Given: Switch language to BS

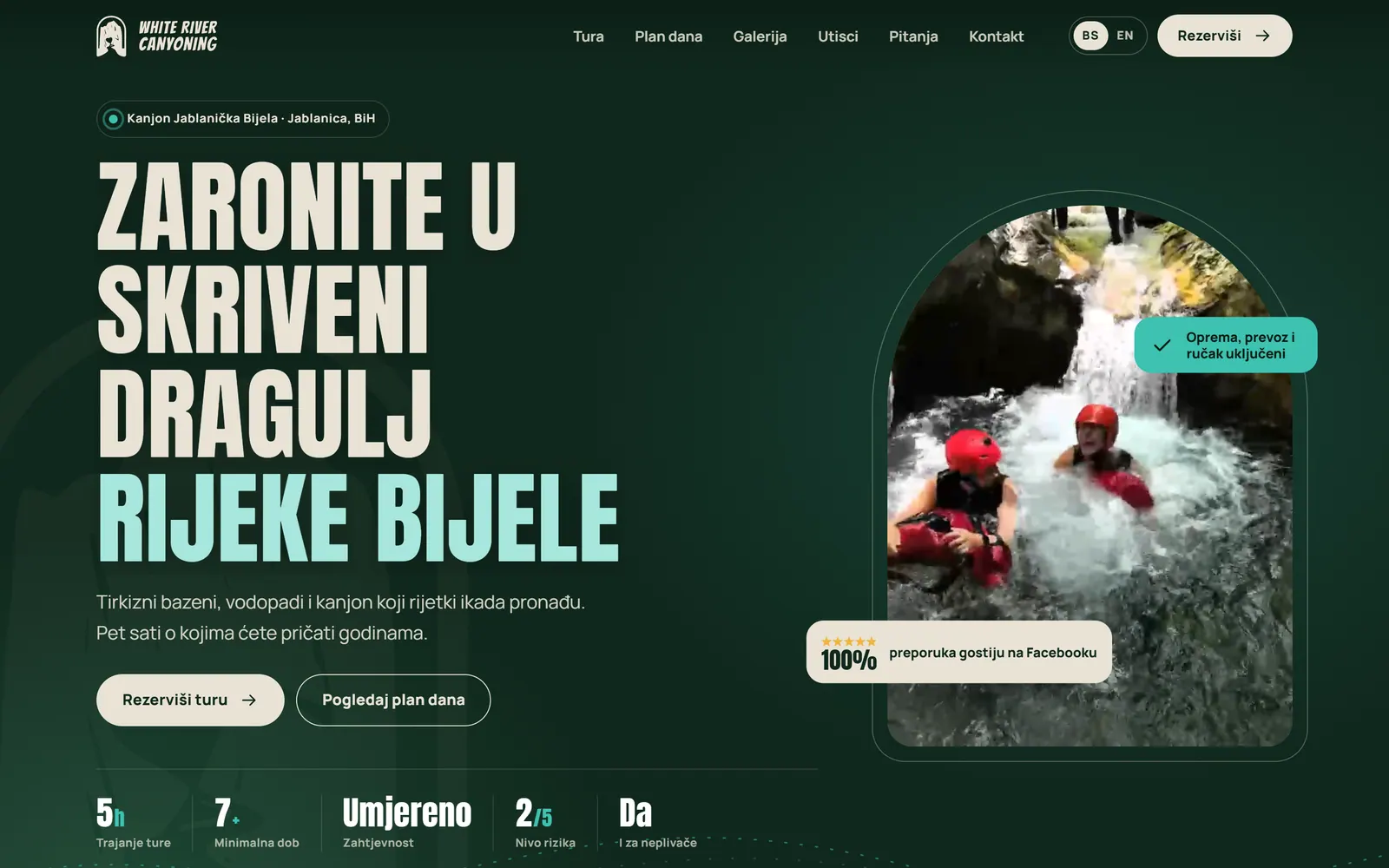Looking at the screenshot, I should [x=1090, y=36].
